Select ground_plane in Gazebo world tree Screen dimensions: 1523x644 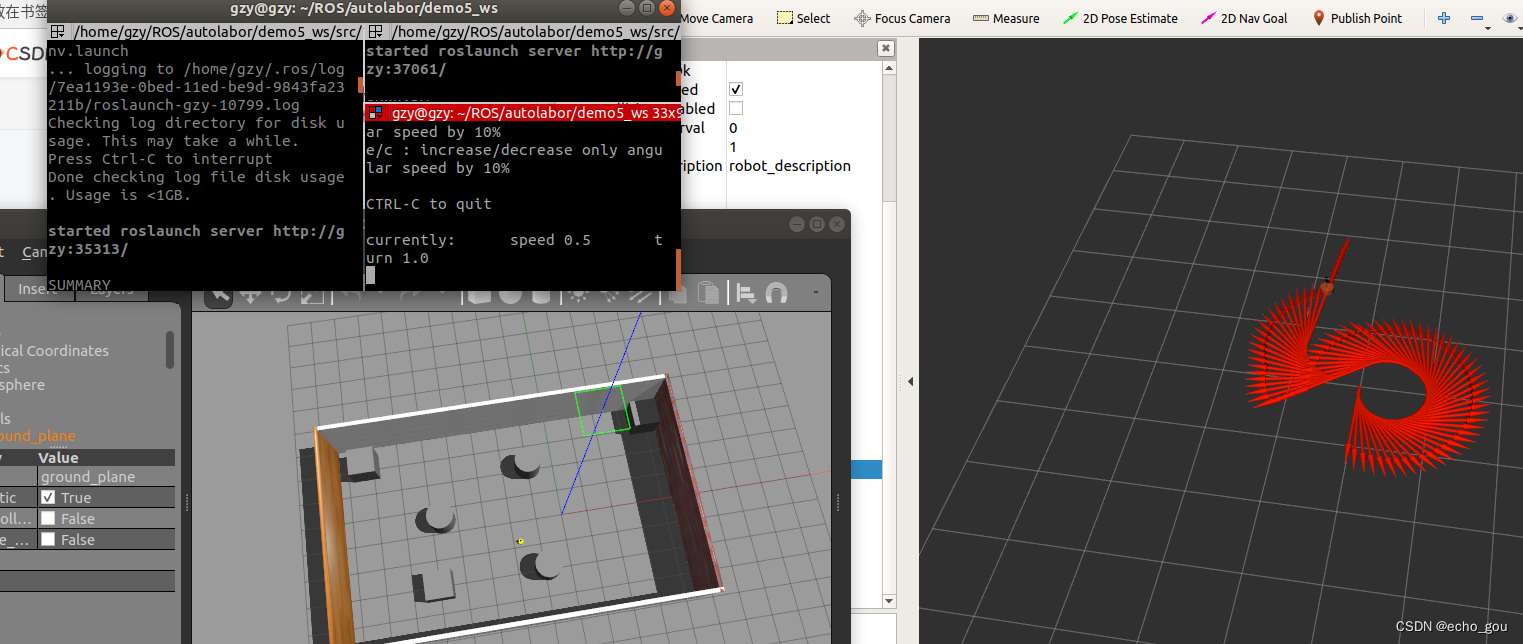click(x=37, y=436)
